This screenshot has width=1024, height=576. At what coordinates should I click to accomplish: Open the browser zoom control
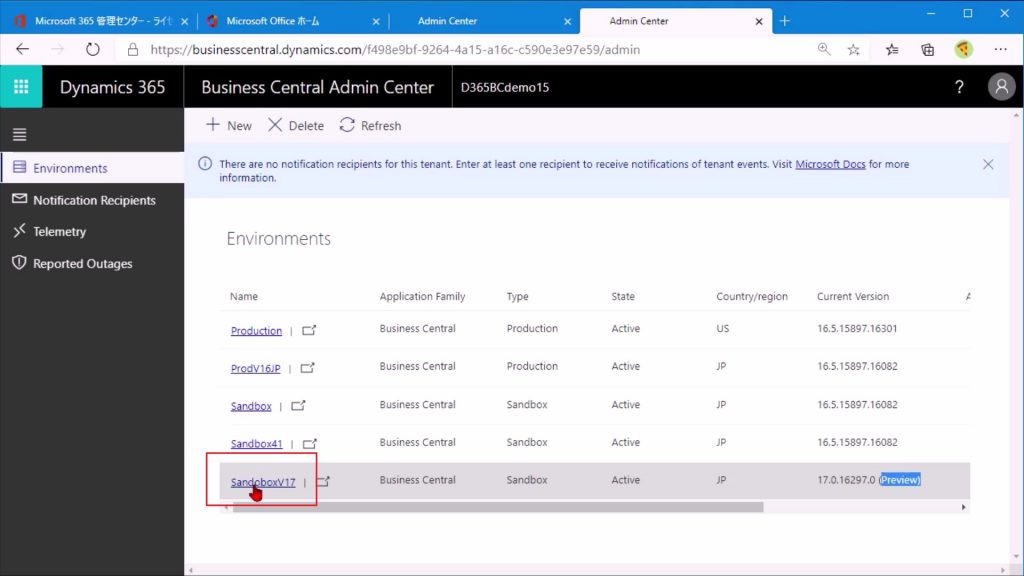pos(824,50)
